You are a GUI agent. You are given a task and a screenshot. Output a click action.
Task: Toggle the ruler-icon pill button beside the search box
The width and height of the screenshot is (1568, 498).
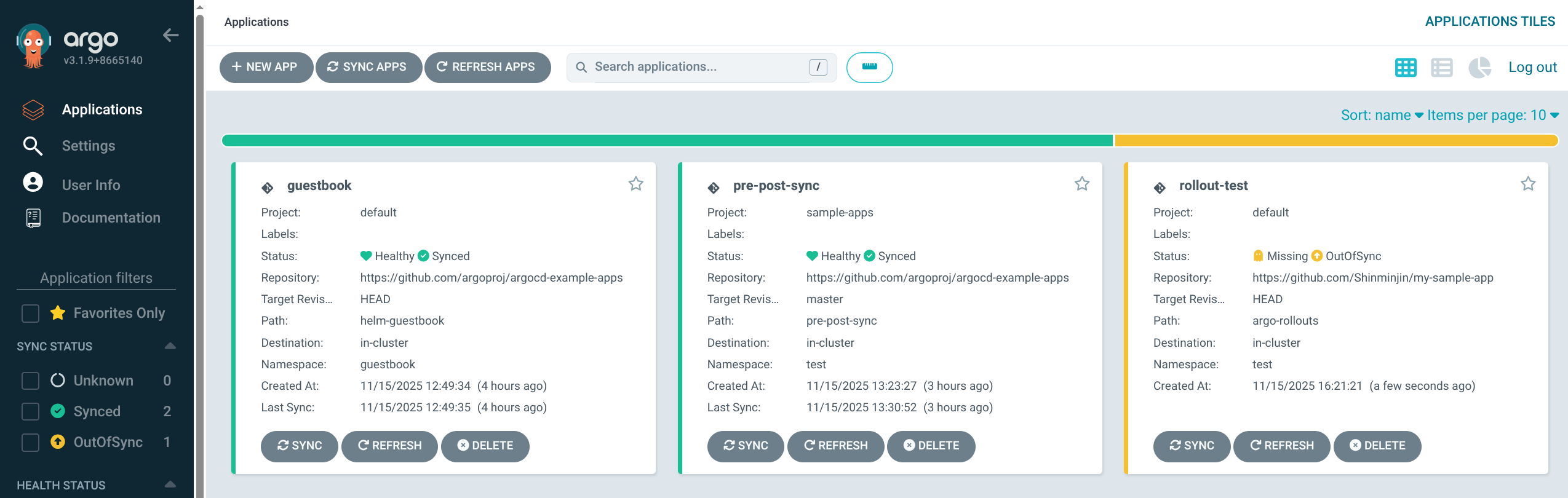click(869, 67)
